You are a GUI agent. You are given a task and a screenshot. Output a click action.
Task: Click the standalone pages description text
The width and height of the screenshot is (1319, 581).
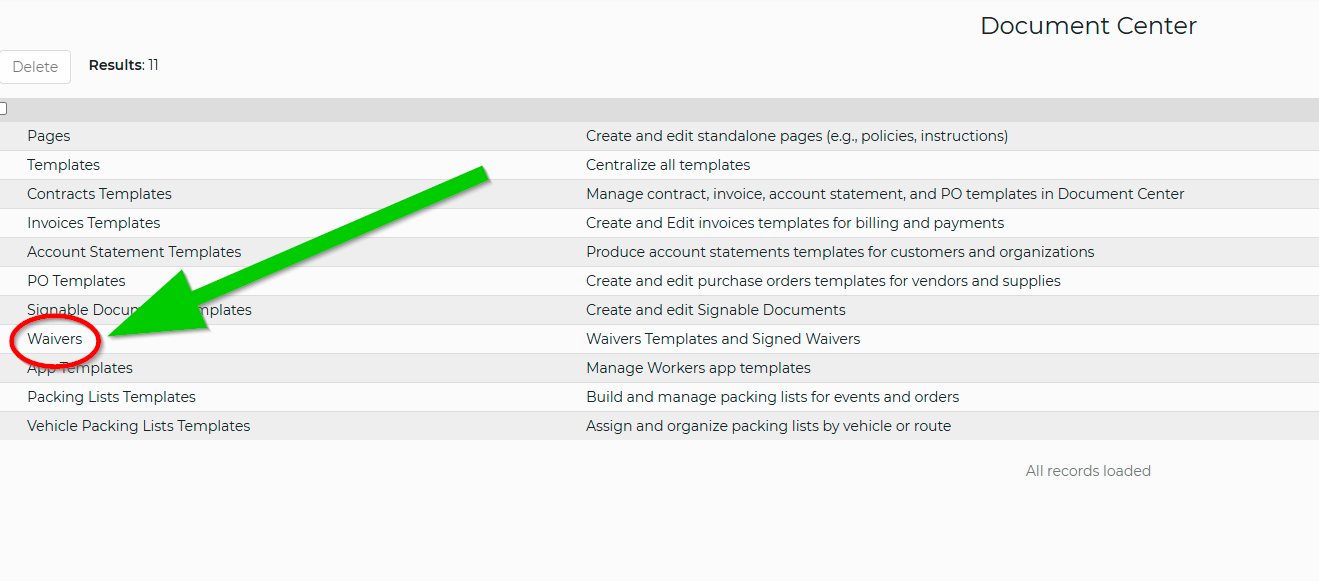(x=797, y=136)
